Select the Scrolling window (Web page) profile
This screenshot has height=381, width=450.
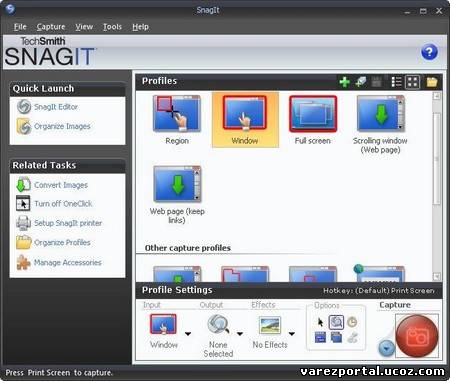[380, 124]
